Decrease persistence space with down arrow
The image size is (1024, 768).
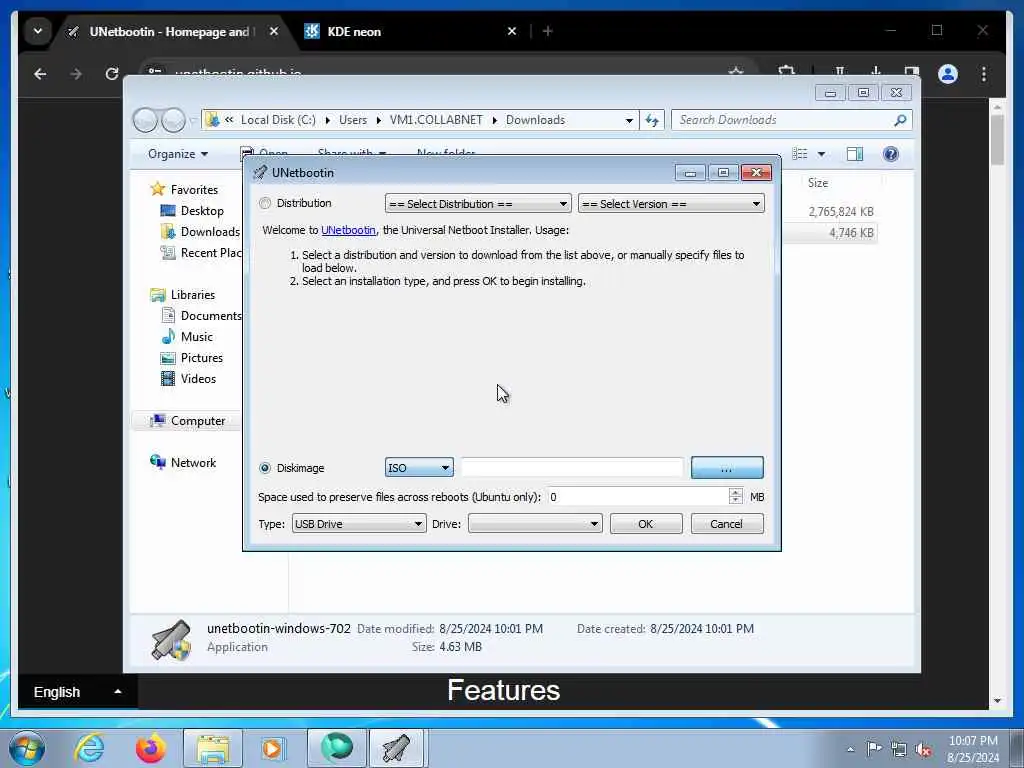(735, 502)
